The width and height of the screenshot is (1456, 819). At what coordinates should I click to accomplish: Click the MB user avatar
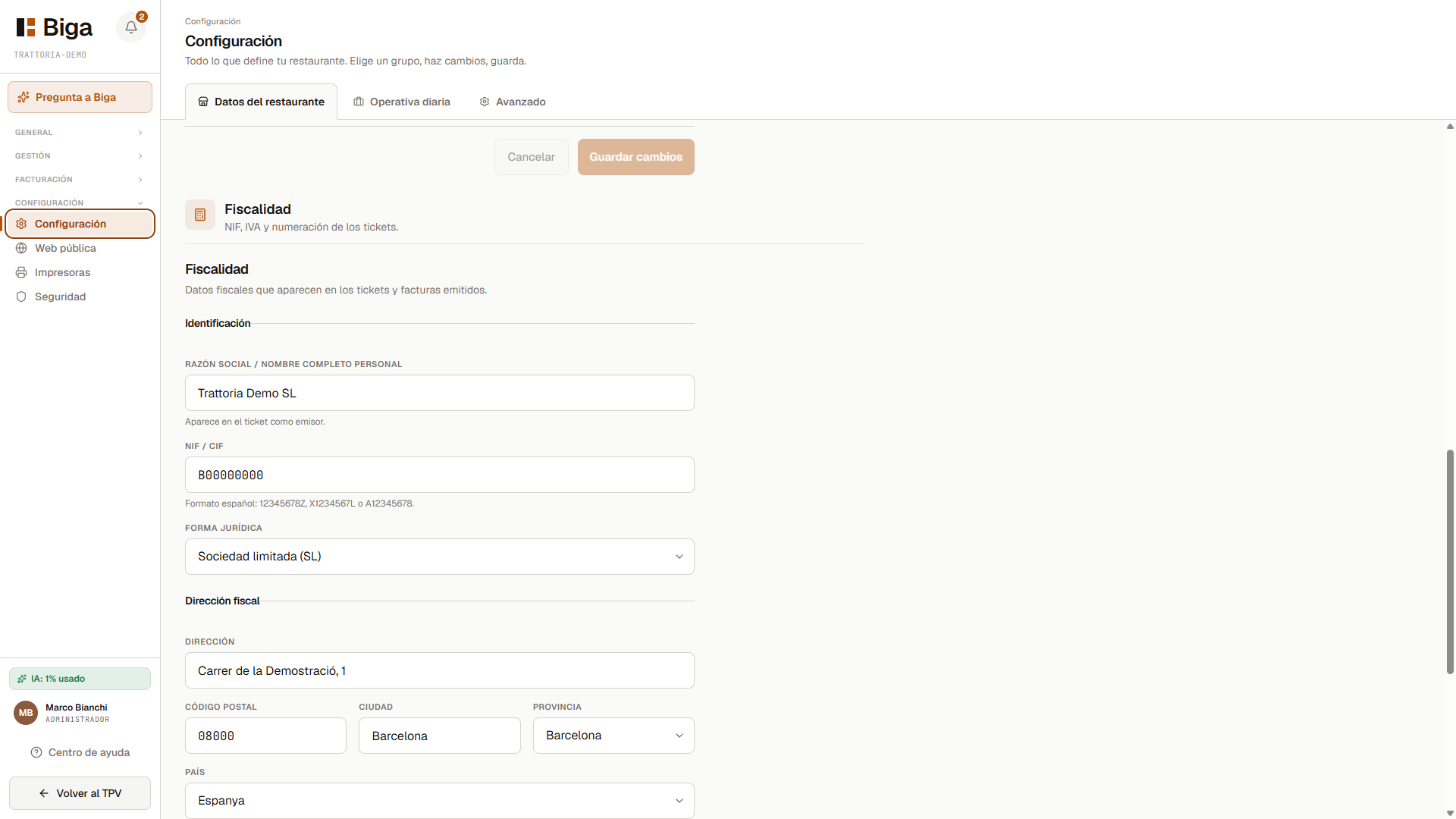(x=26, y=713)
